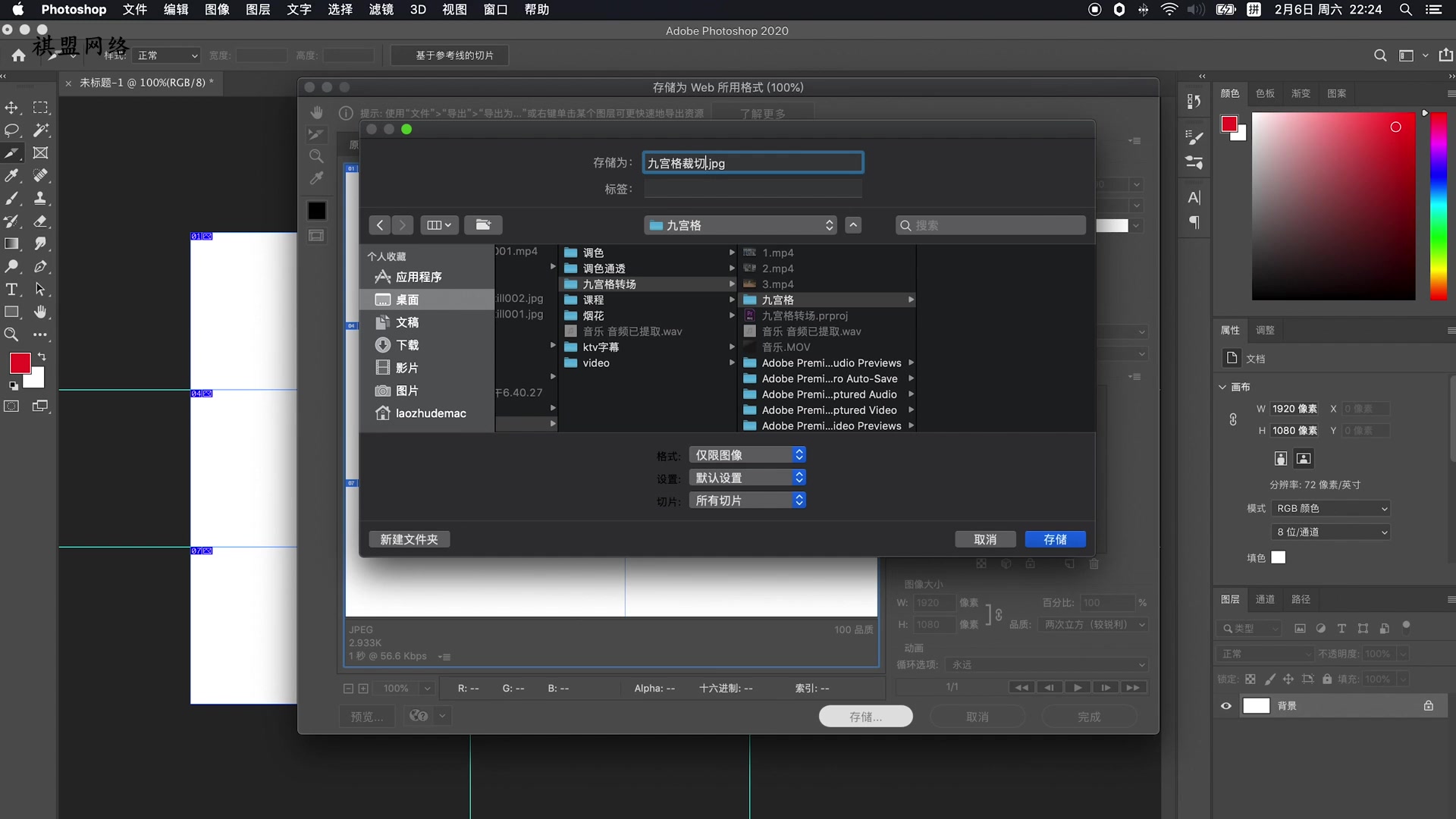Collapse the save dialog with the chevron button

tap(853, 225)
